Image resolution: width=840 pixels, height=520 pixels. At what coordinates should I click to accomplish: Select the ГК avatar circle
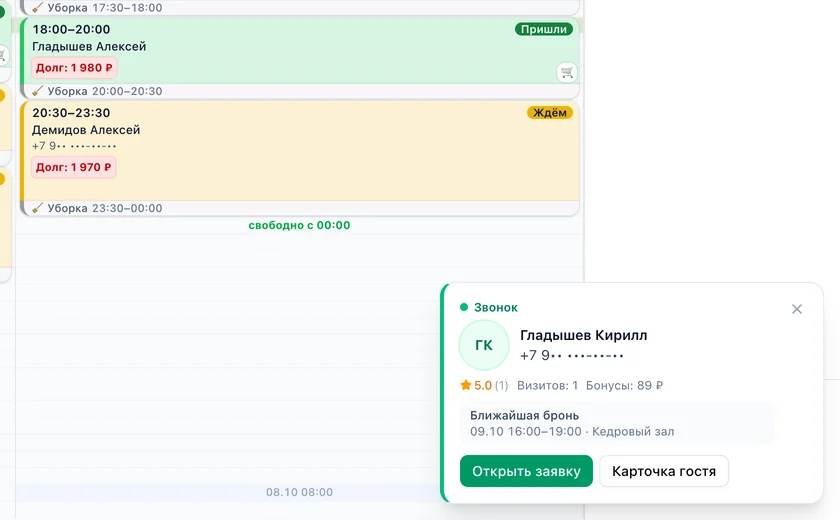click(484, 345)
